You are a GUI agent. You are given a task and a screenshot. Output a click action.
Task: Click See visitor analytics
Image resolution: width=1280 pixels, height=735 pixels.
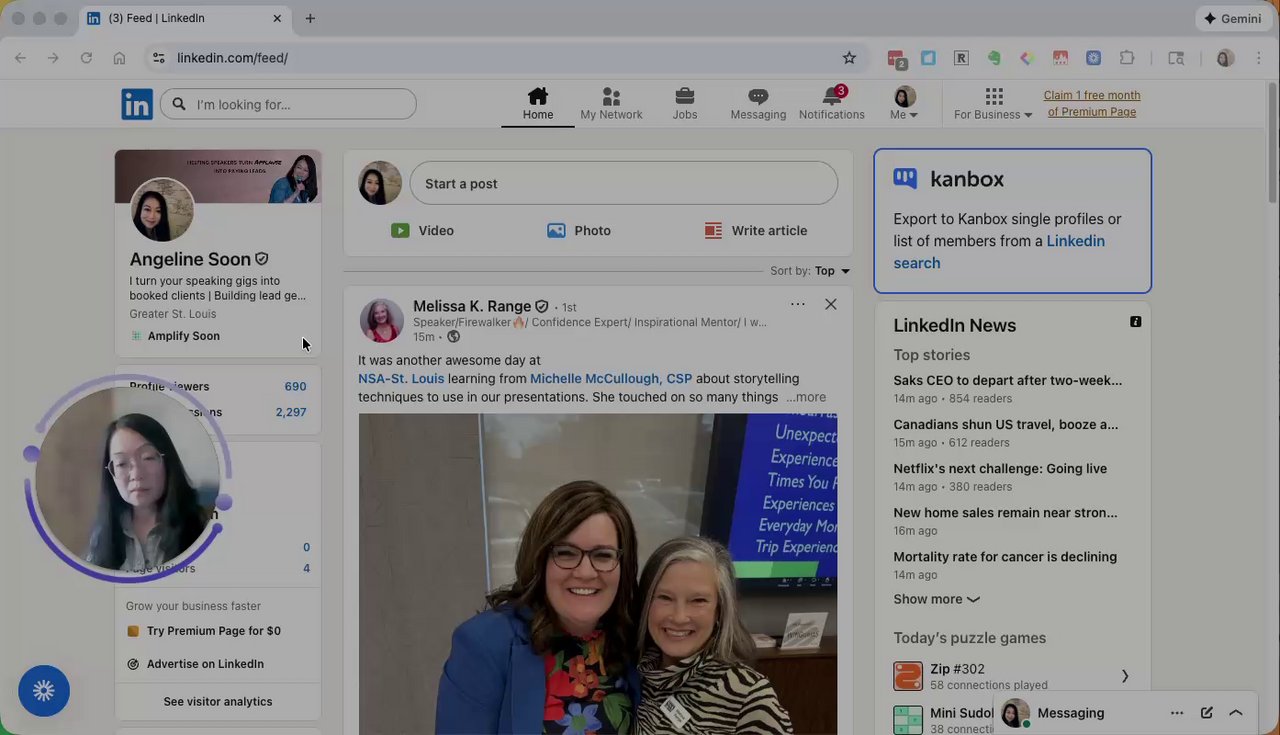[x=218, y=702]
